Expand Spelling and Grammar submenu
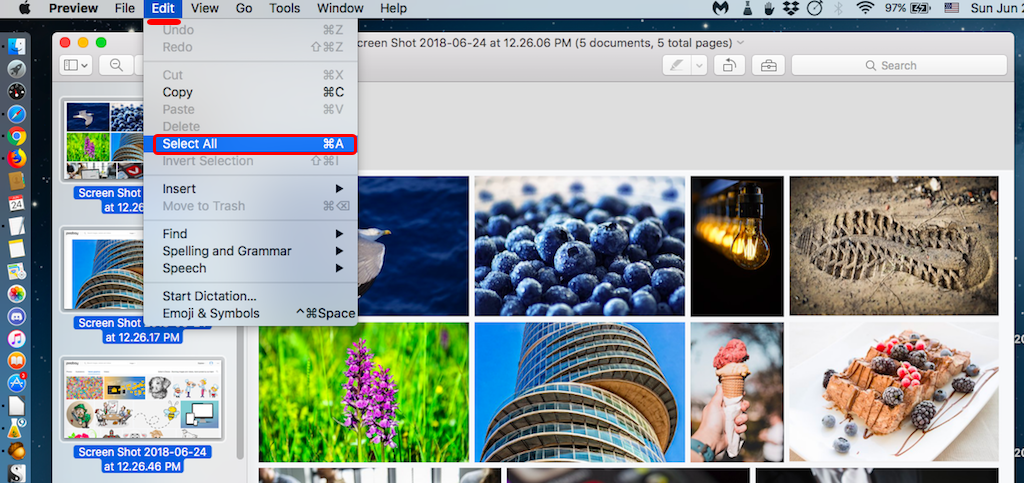 (x=251, y=251)
